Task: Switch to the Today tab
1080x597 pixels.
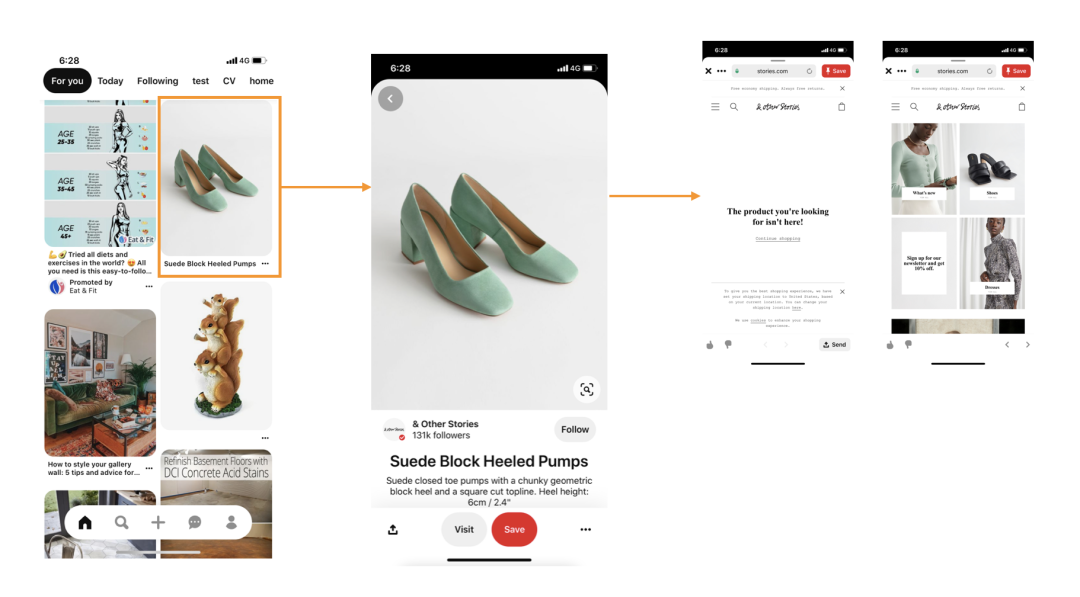Action: tap(110, 81)
